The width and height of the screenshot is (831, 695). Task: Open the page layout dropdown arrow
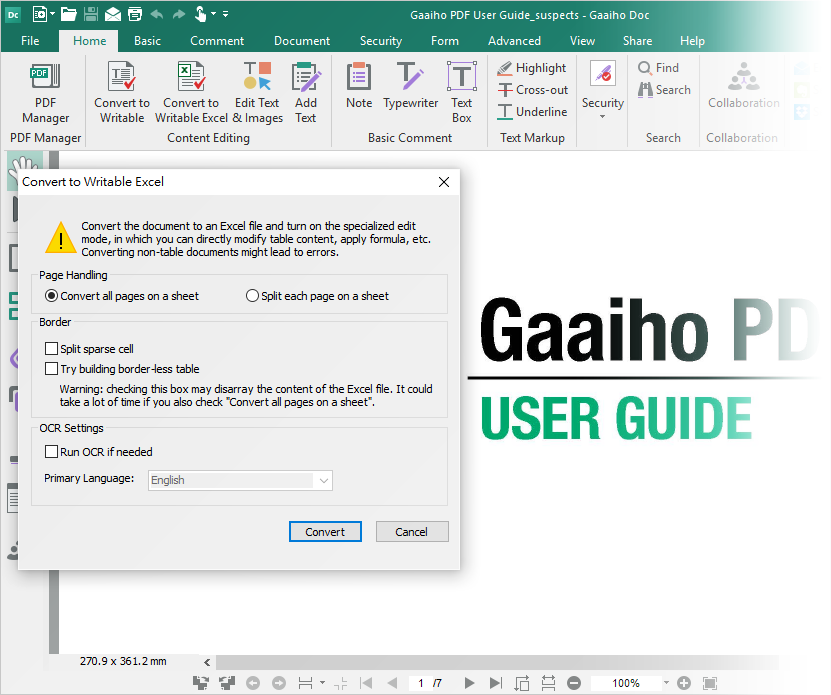click(x=322, y=683)
